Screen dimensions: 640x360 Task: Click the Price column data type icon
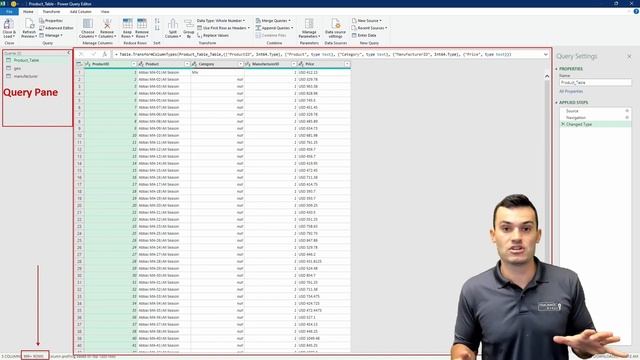coord(301,64)
